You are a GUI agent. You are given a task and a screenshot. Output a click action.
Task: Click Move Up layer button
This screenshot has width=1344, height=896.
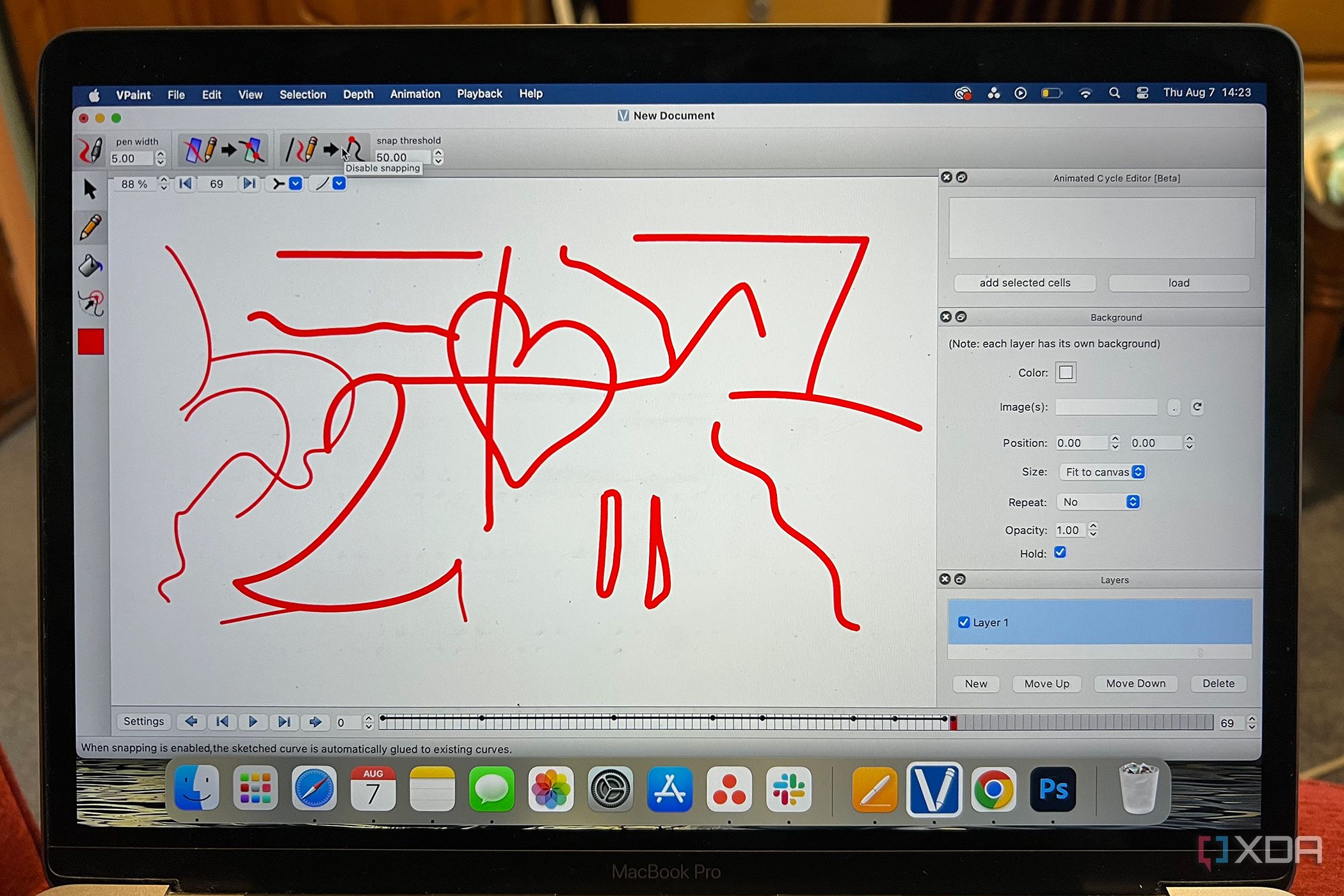(x=1046, y=684)
